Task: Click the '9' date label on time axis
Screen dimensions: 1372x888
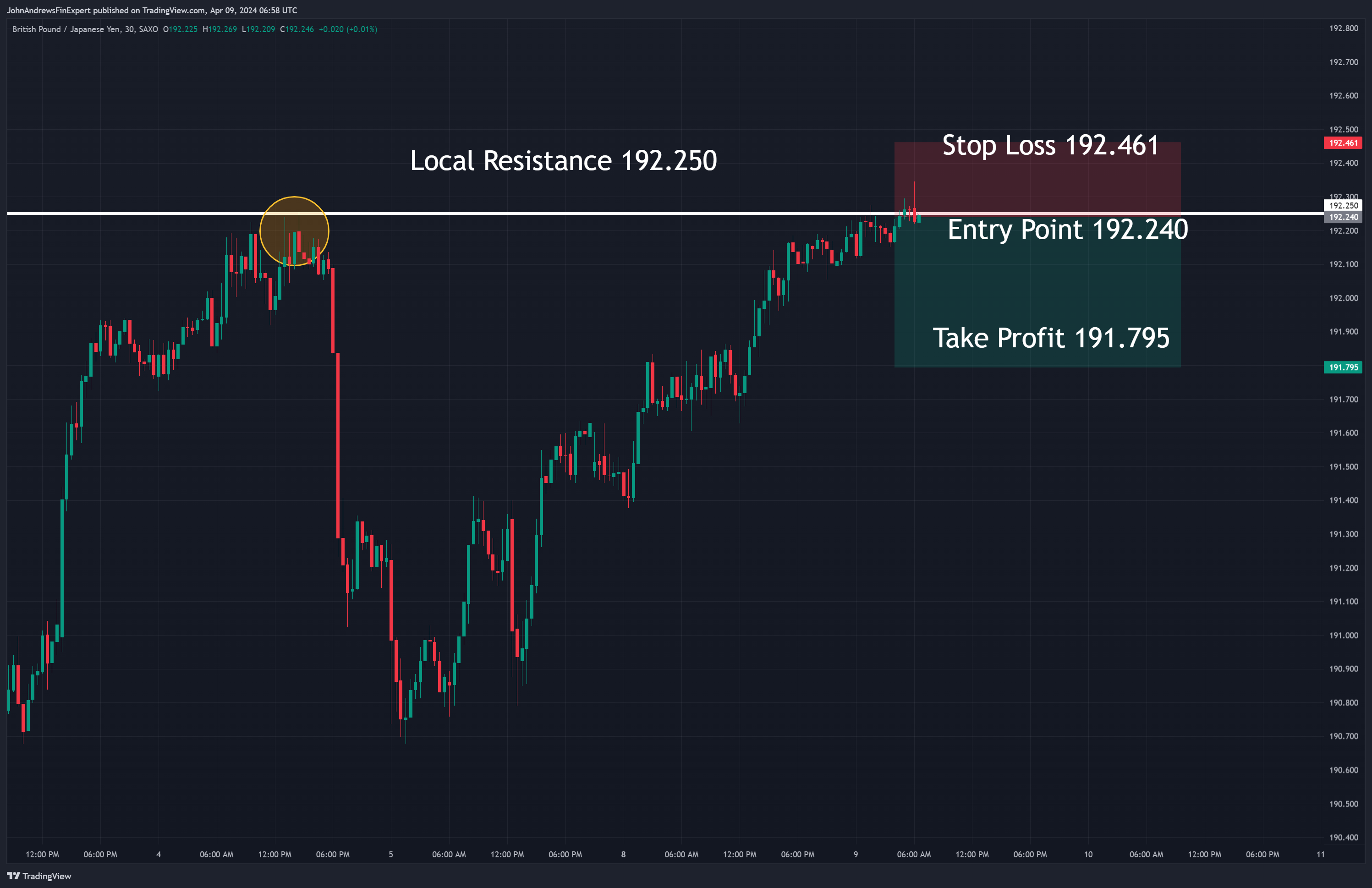Action: coord(856,855)
